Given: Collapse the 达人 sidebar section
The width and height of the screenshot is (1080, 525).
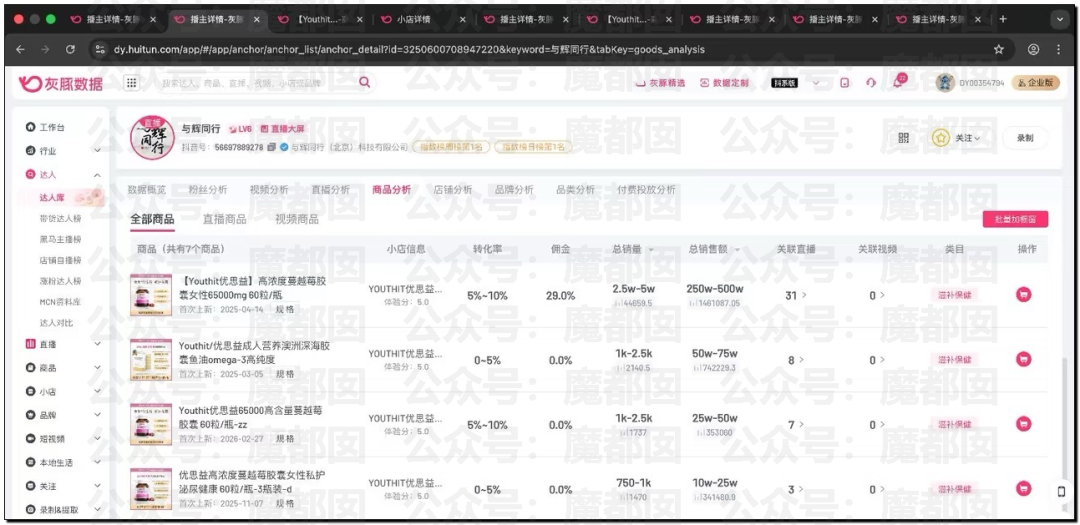Looking at the screenshot, I should [x=97, y=175].
